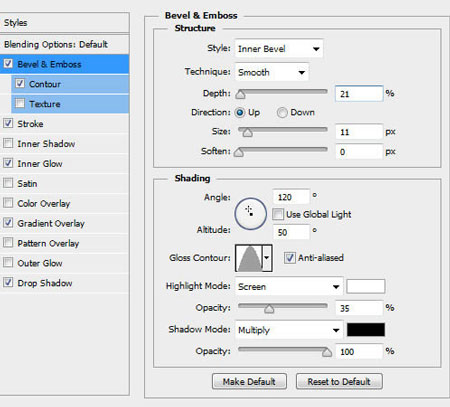This screenshot has width=450, height=407.
Task: Toggle the Anti-aliased checkbox
Action: (x=289, y=258)
